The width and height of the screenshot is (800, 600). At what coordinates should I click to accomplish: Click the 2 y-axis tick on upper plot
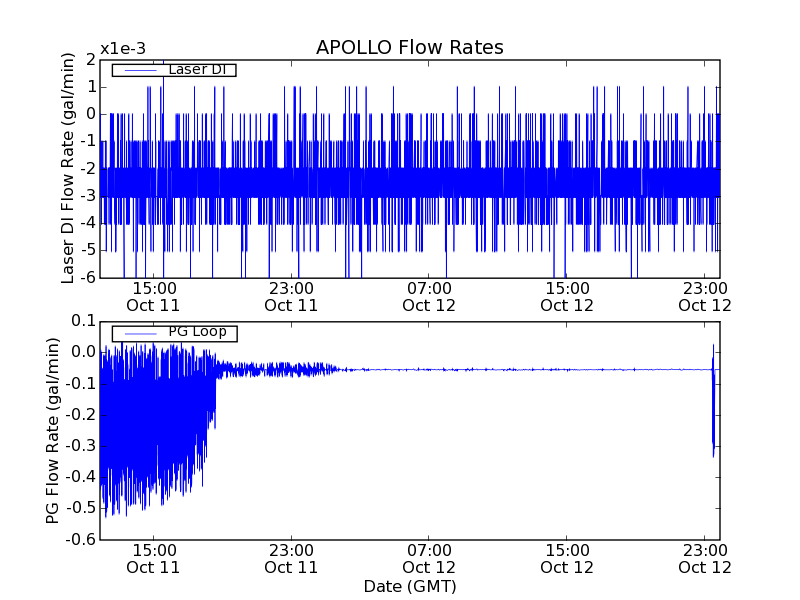[90, 59]
